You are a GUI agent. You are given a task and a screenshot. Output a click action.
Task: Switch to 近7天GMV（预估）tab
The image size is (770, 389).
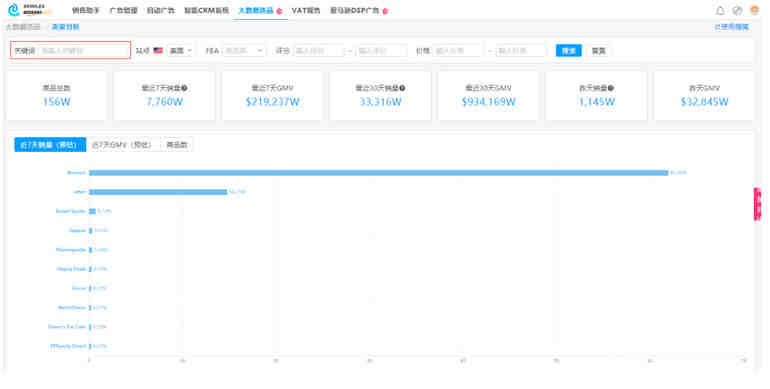pos(122,145)
